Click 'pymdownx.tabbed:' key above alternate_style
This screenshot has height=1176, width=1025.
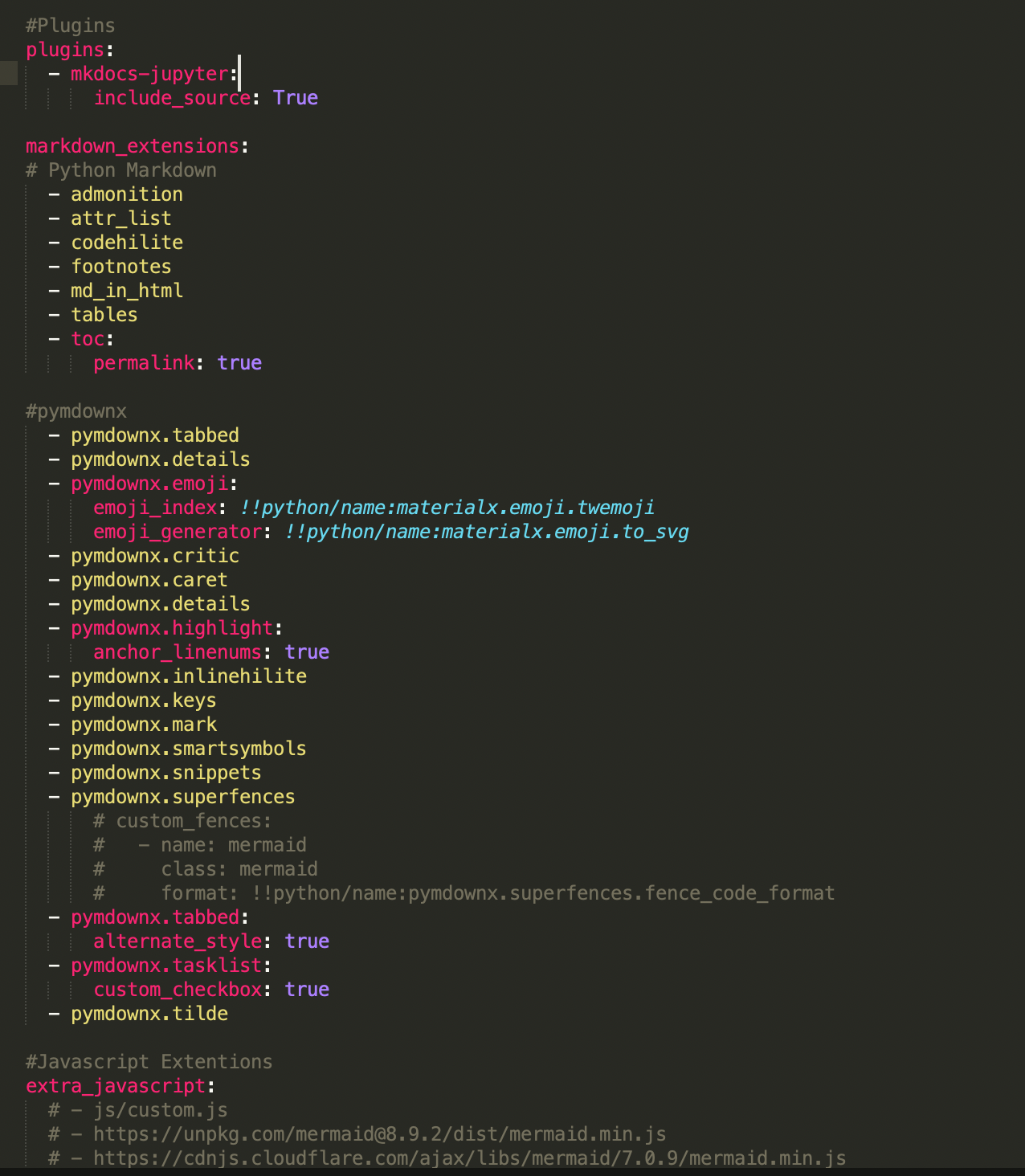click(x=155, y=917)
